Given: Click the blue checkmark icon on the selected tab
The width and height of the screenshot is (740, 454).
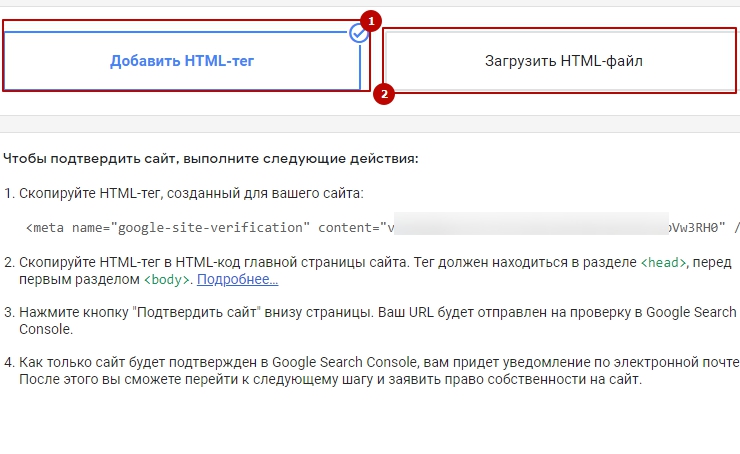Looking at the screenshot, I should click(359, 33).
